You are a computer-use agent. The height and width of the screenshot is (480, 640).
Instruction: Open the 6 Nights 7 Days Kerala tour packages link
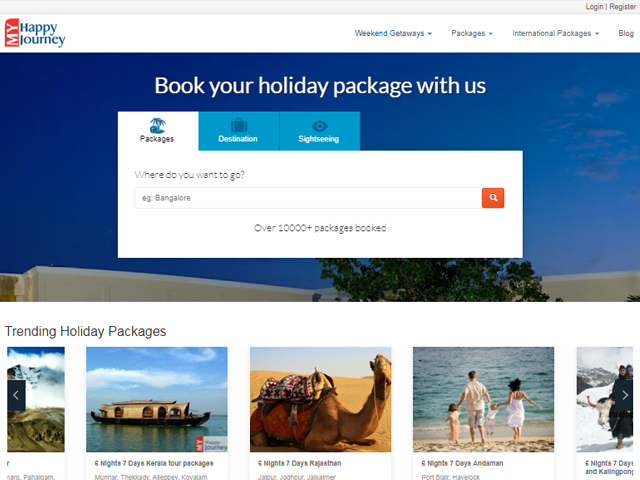(154, 463)
